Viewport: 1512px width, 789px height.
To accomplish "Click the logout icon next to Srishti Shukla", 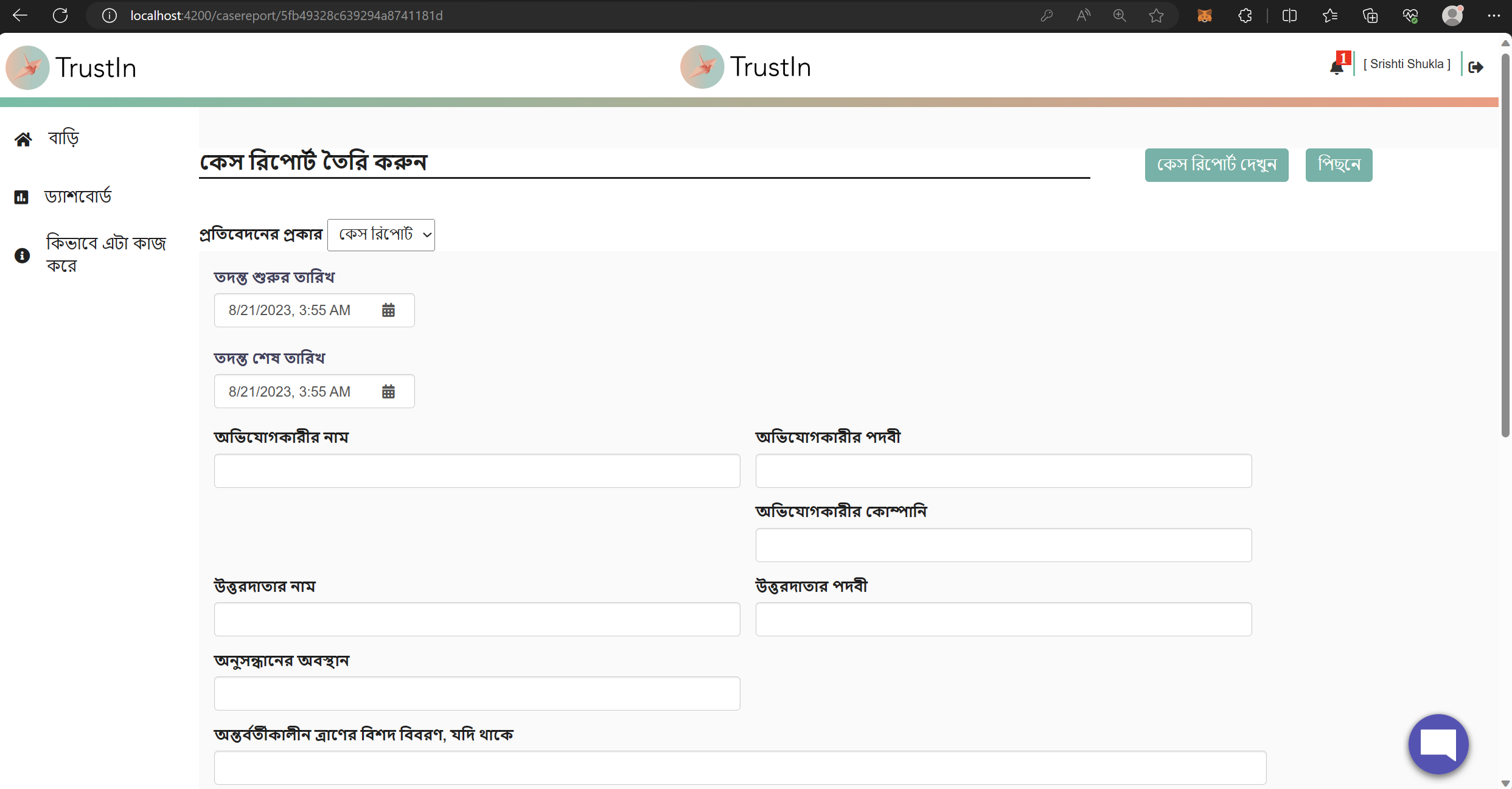I will click(x=1477, y=67).
